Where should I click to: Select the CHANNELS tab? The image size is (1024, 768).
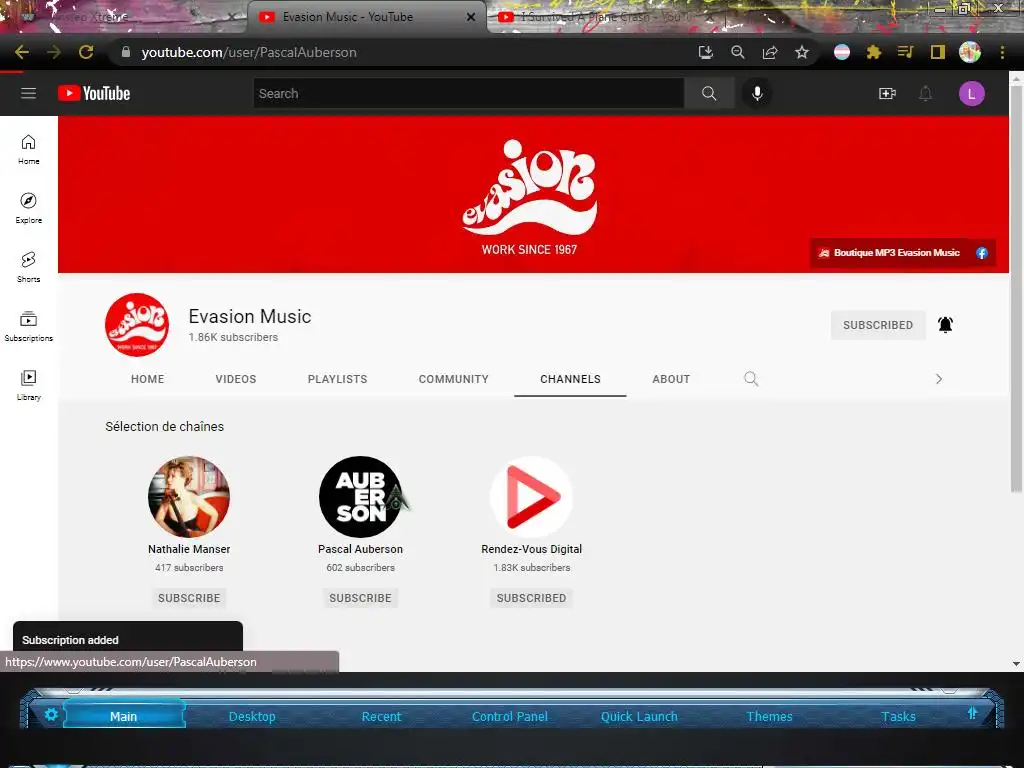click(x=570, y=379)
